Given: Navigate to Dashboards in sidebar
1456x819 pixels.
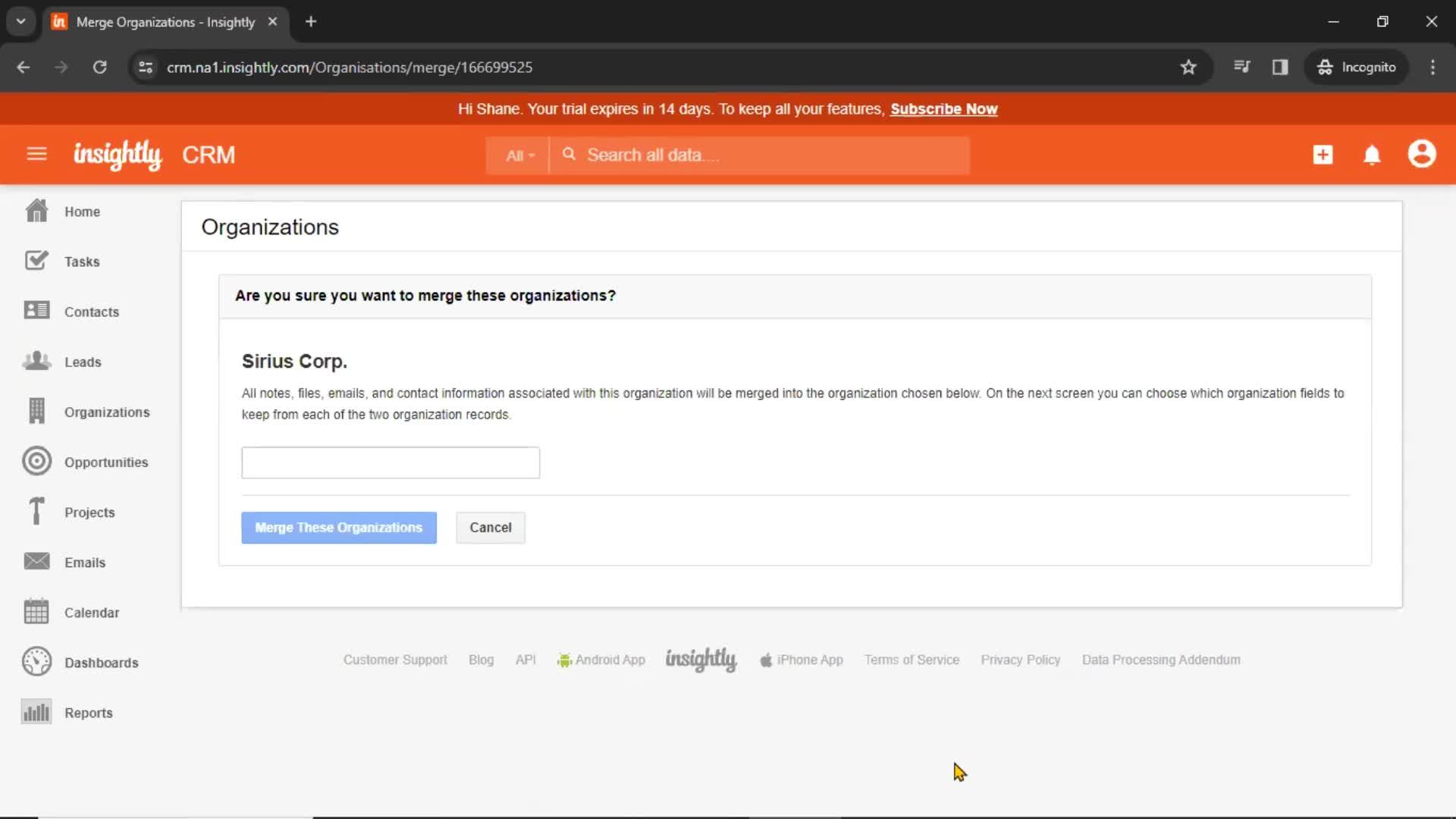Looking at the screenshot, I should 101,662.
